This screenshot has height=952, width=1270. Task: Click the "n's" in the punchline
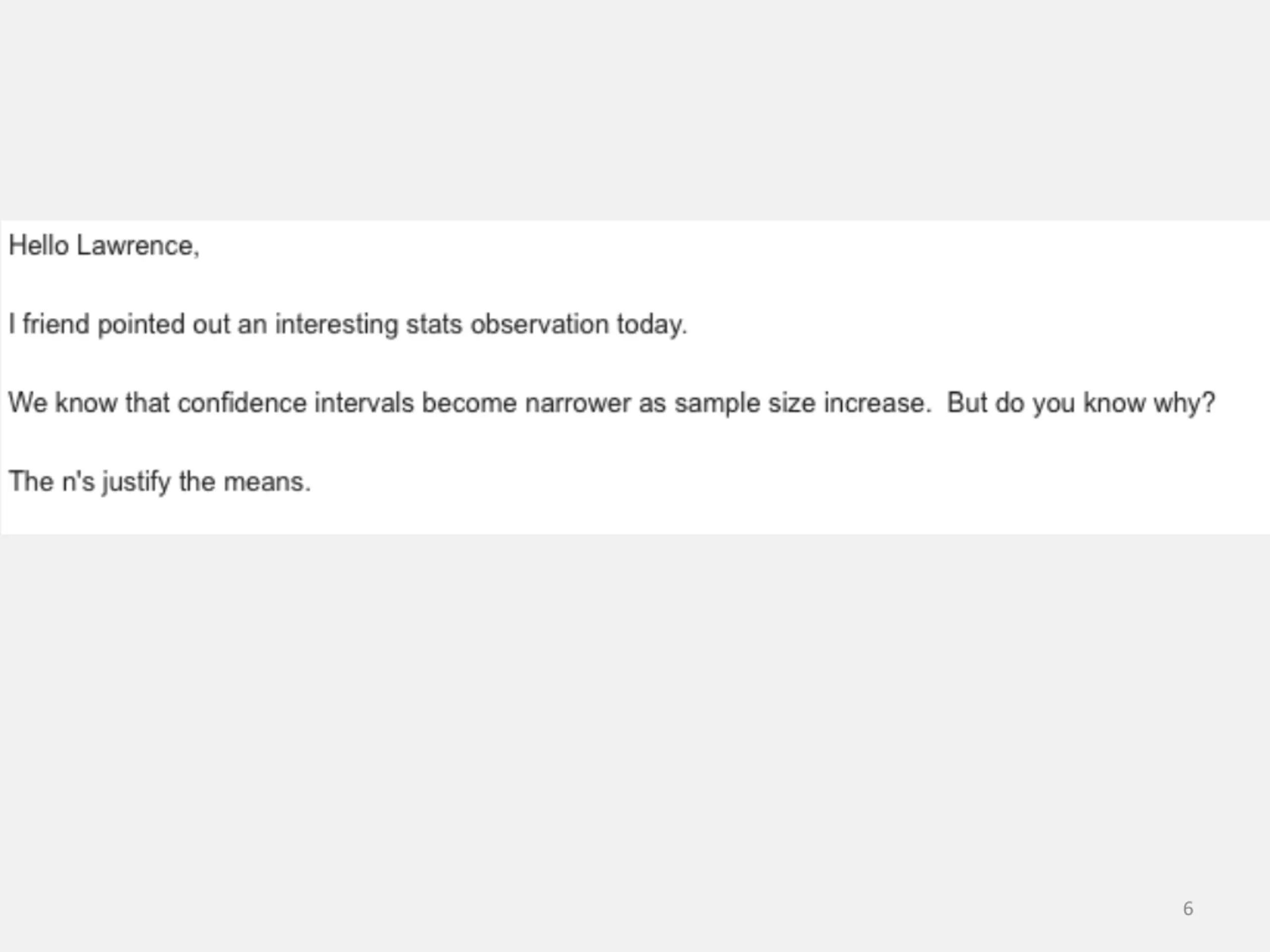pyautogui.click(x=78, y=481)
